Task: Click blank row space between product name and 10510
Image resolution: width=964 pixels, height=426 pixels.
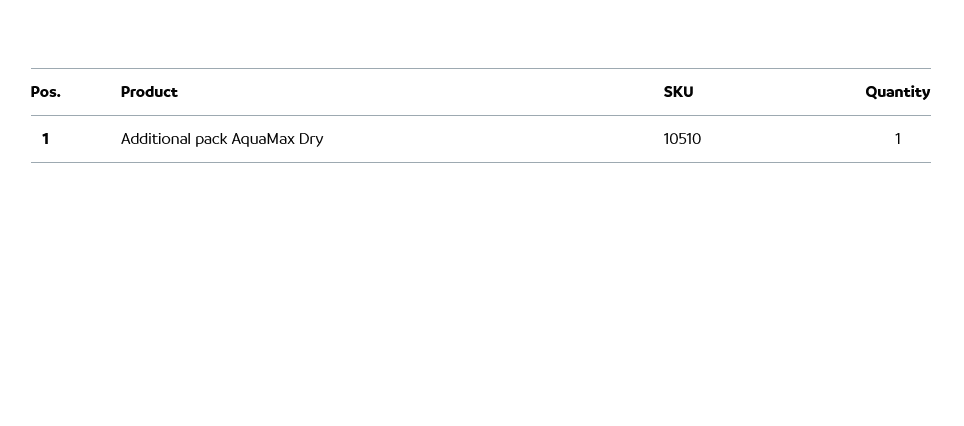Action: click(490, 139)
